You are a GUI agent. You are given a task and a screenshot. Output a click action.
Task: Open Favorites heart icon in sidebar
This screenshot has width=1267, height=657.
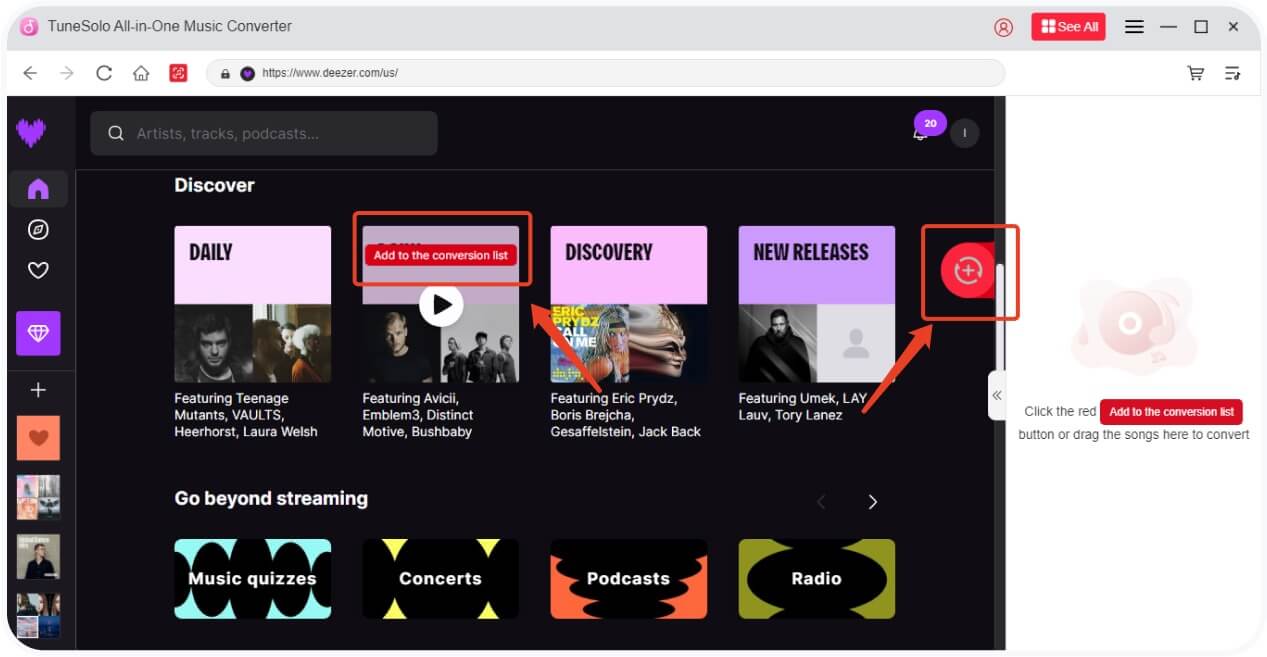[38, 270]
